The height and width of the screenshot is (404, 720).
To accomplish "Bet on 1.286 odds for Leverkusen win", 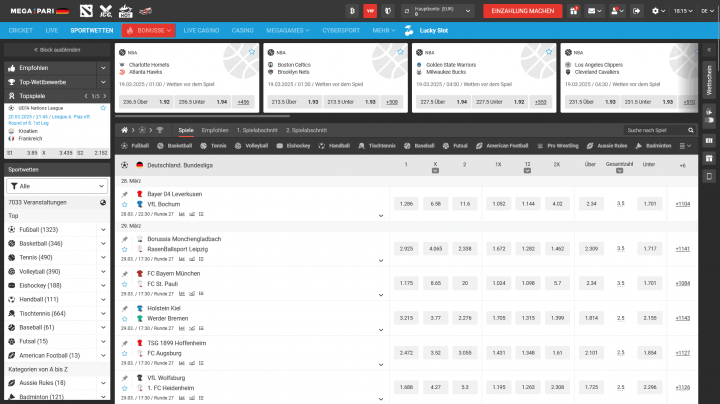I will click(406, 204).
